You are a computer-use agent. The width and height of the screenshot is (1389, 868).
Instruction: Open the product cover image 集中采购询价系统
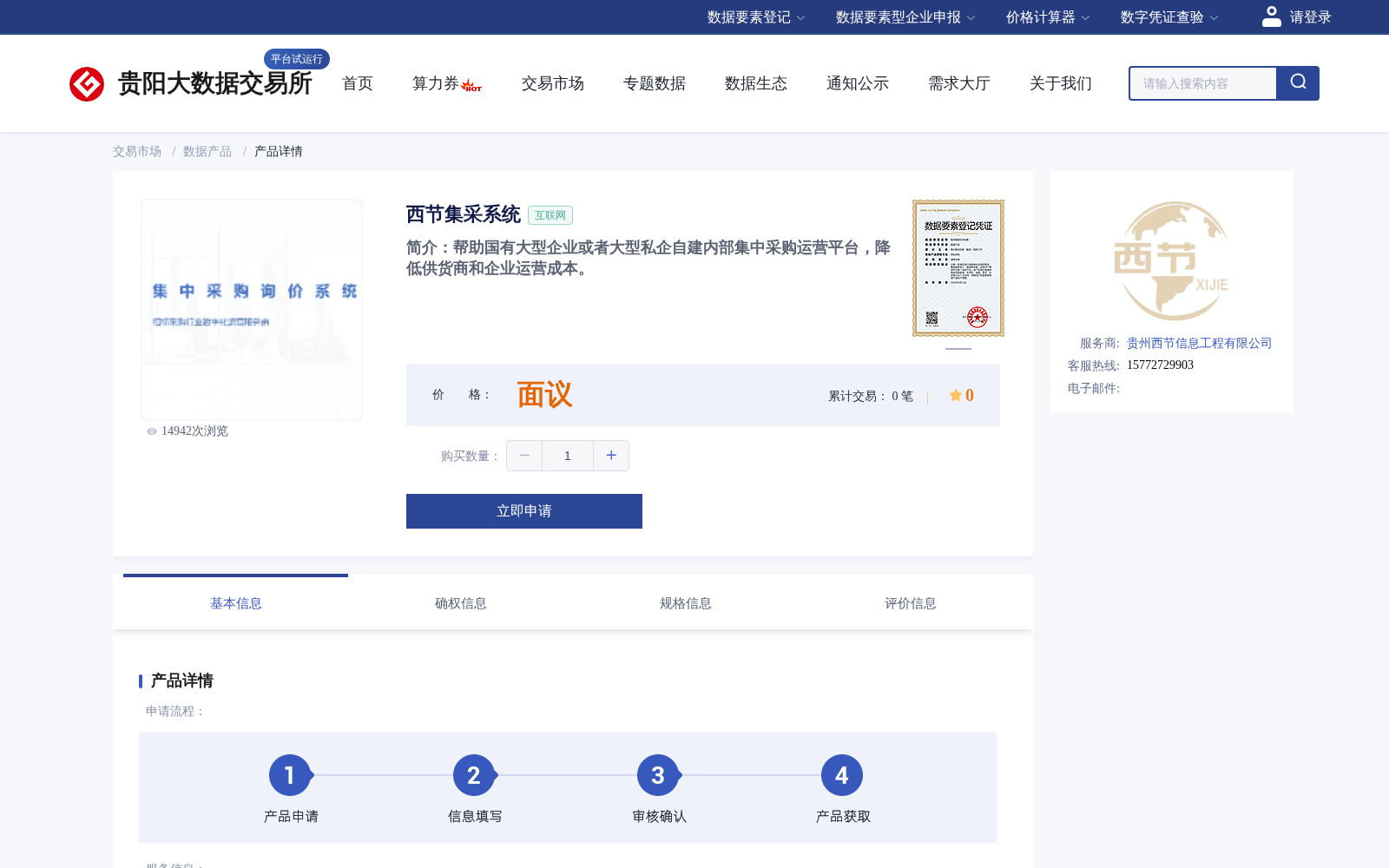click(x=252, y=310)
